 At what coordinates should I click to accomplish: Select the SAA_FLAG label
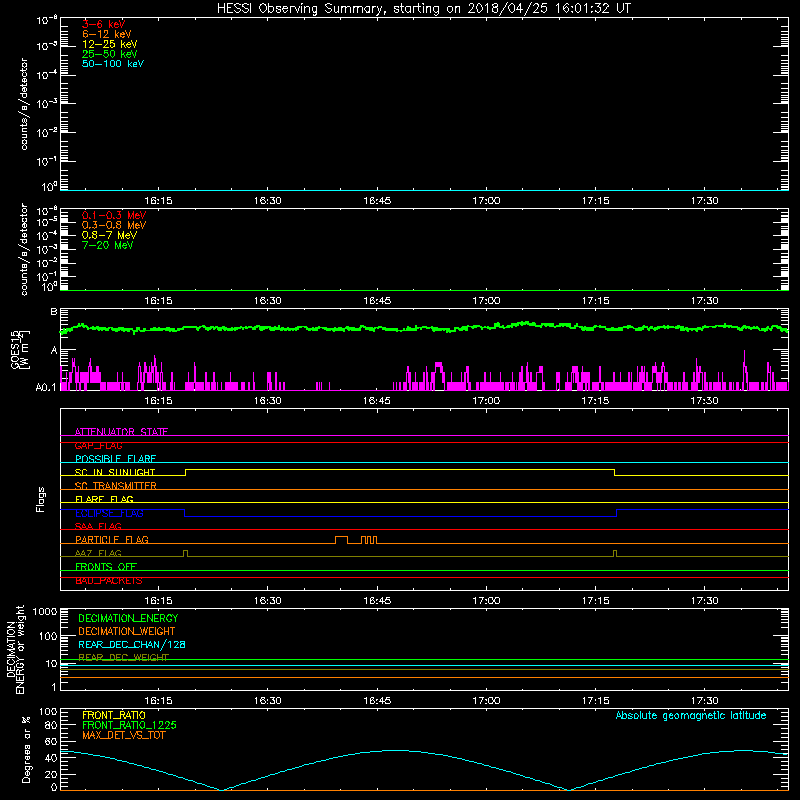click(x=98, y=526)
